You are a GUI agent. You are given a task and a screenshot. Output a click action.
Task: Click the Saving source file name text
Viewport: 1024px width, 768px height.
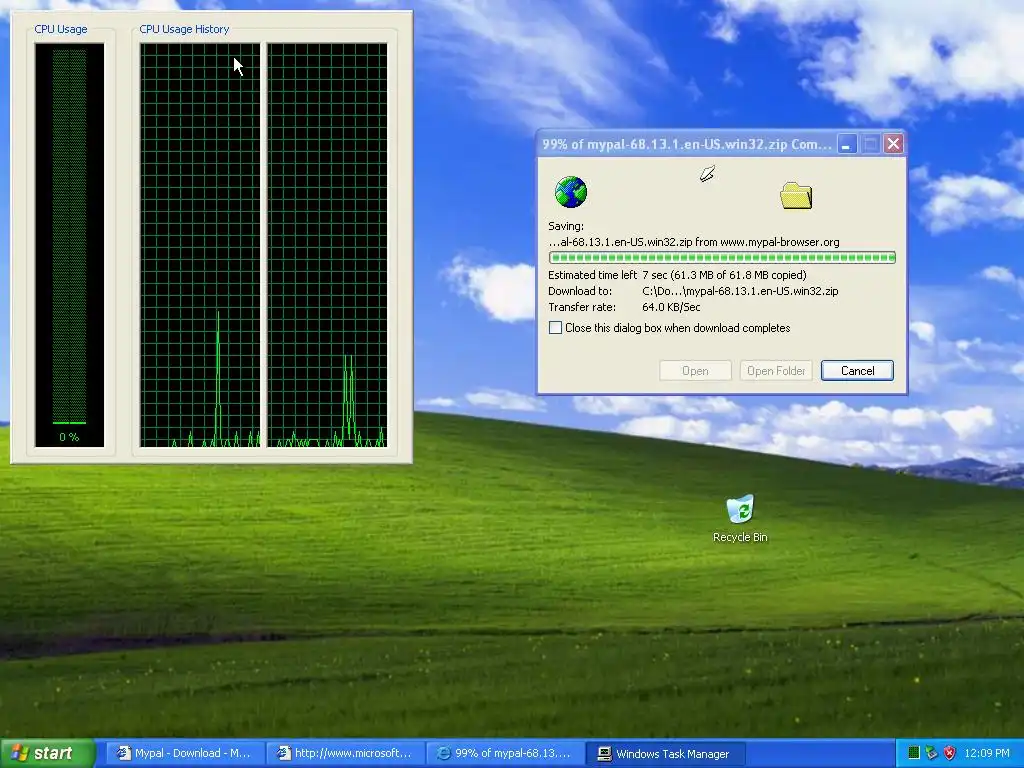tap(694, 242)
